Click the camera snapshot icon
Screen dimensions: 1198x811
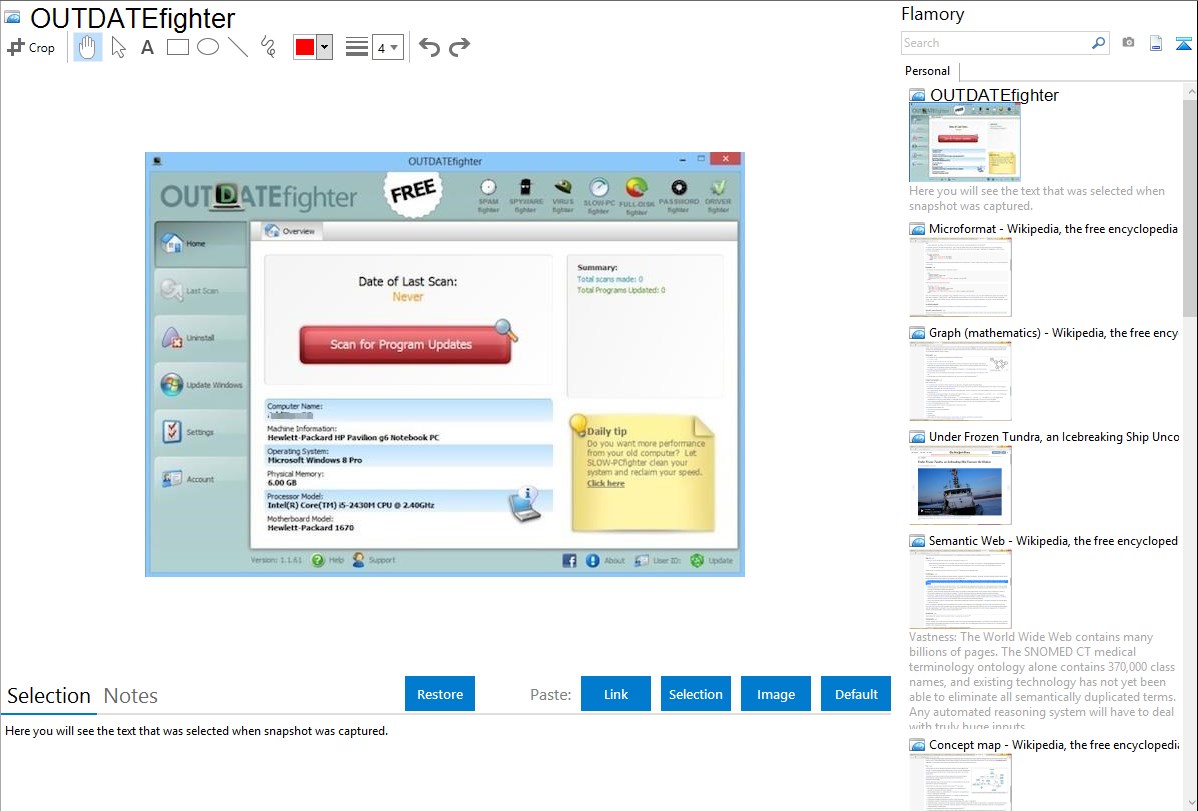(x=1128, y=43)
